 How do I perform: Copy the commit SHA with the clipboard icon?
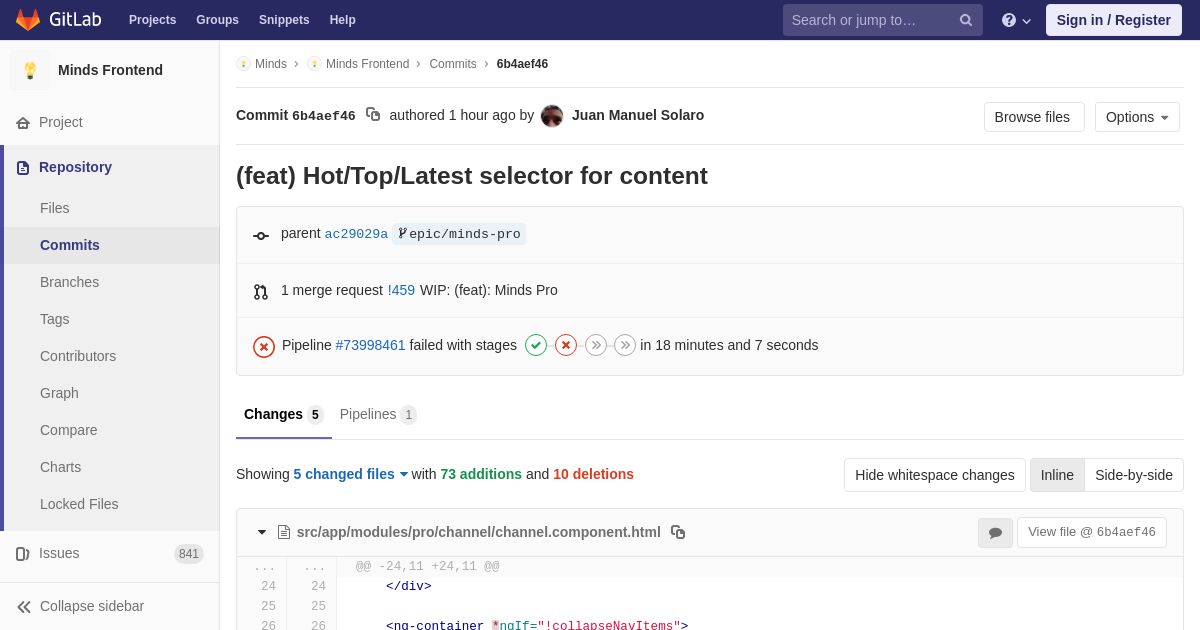coord(373,115)
